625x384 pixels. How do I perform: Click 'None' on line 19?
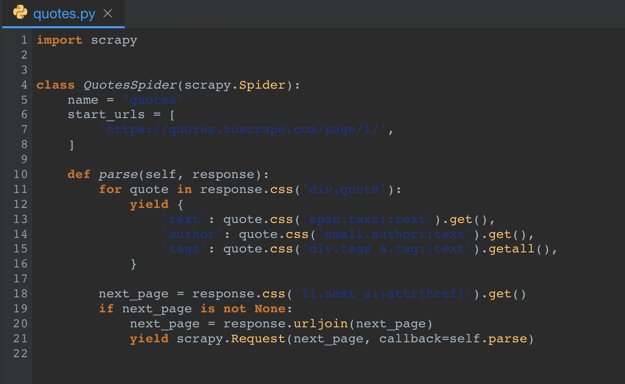pos(270,309)
